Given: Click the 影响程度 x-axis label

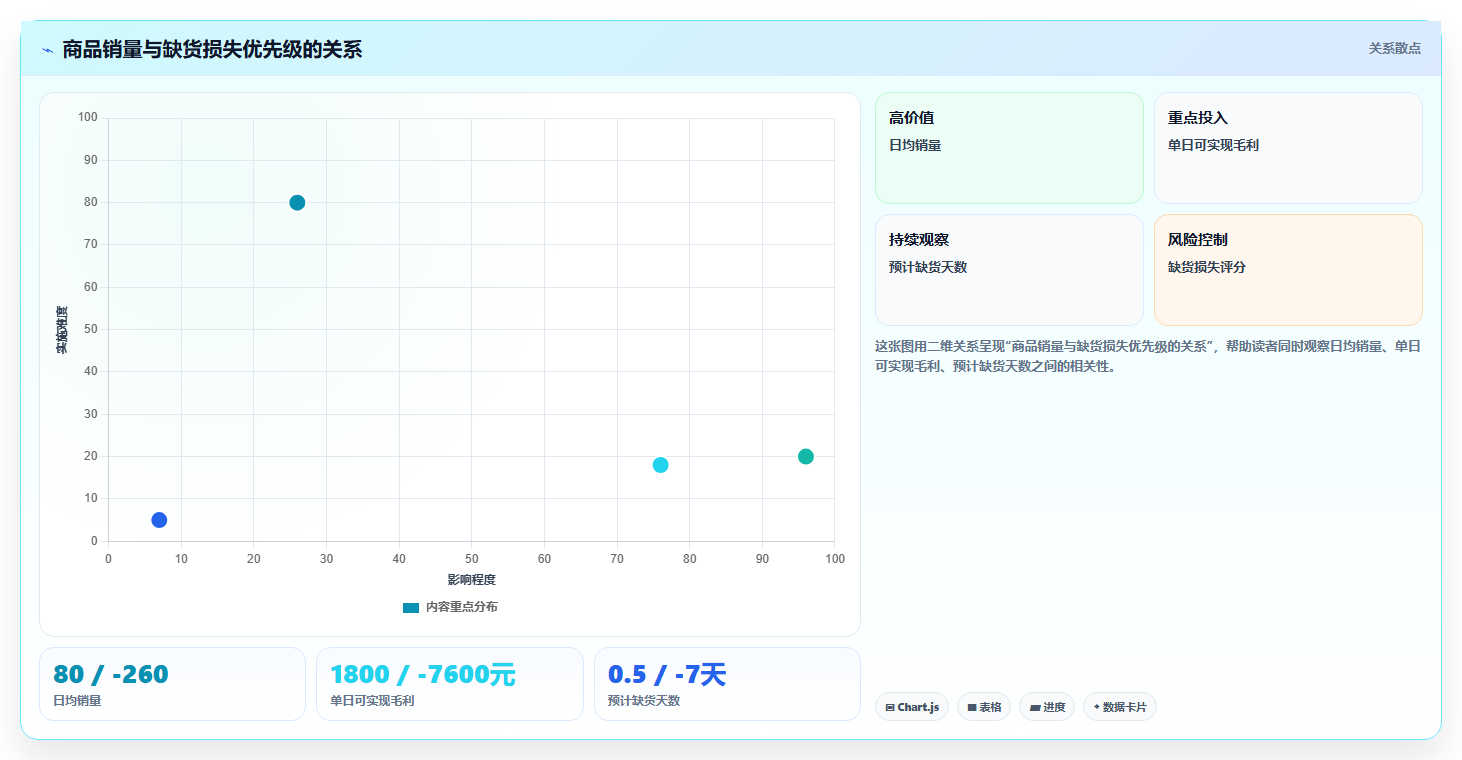Looking at the screenshot, I should tap(471, 580).
